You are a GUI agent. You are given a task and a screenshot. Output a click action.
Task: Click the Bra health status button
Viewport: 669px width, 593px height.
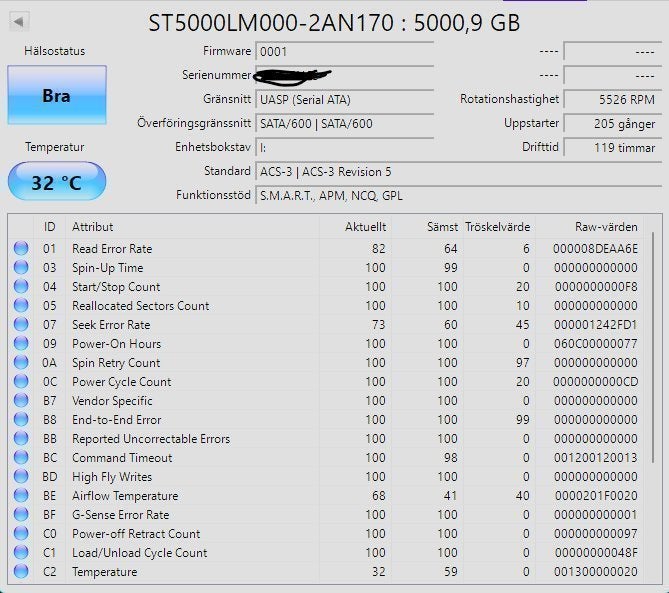pyautogui.click(x=57, y=95)
